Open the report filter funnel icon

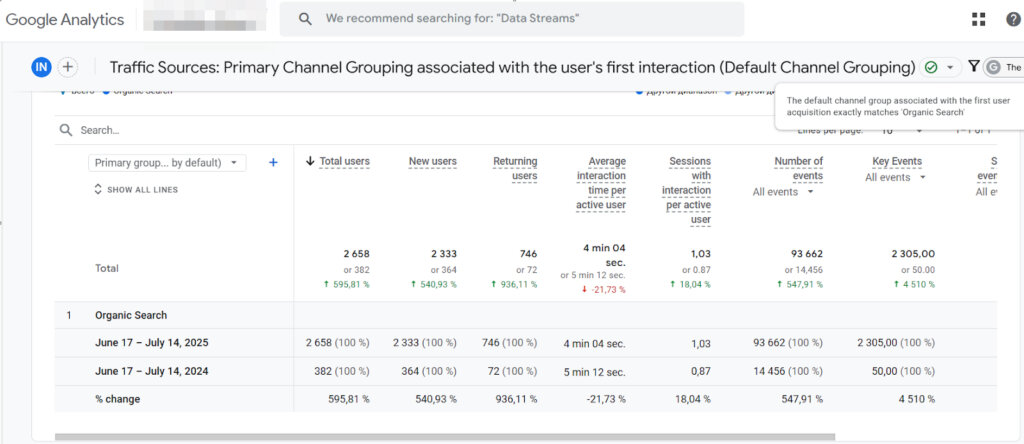coord(974,66)
